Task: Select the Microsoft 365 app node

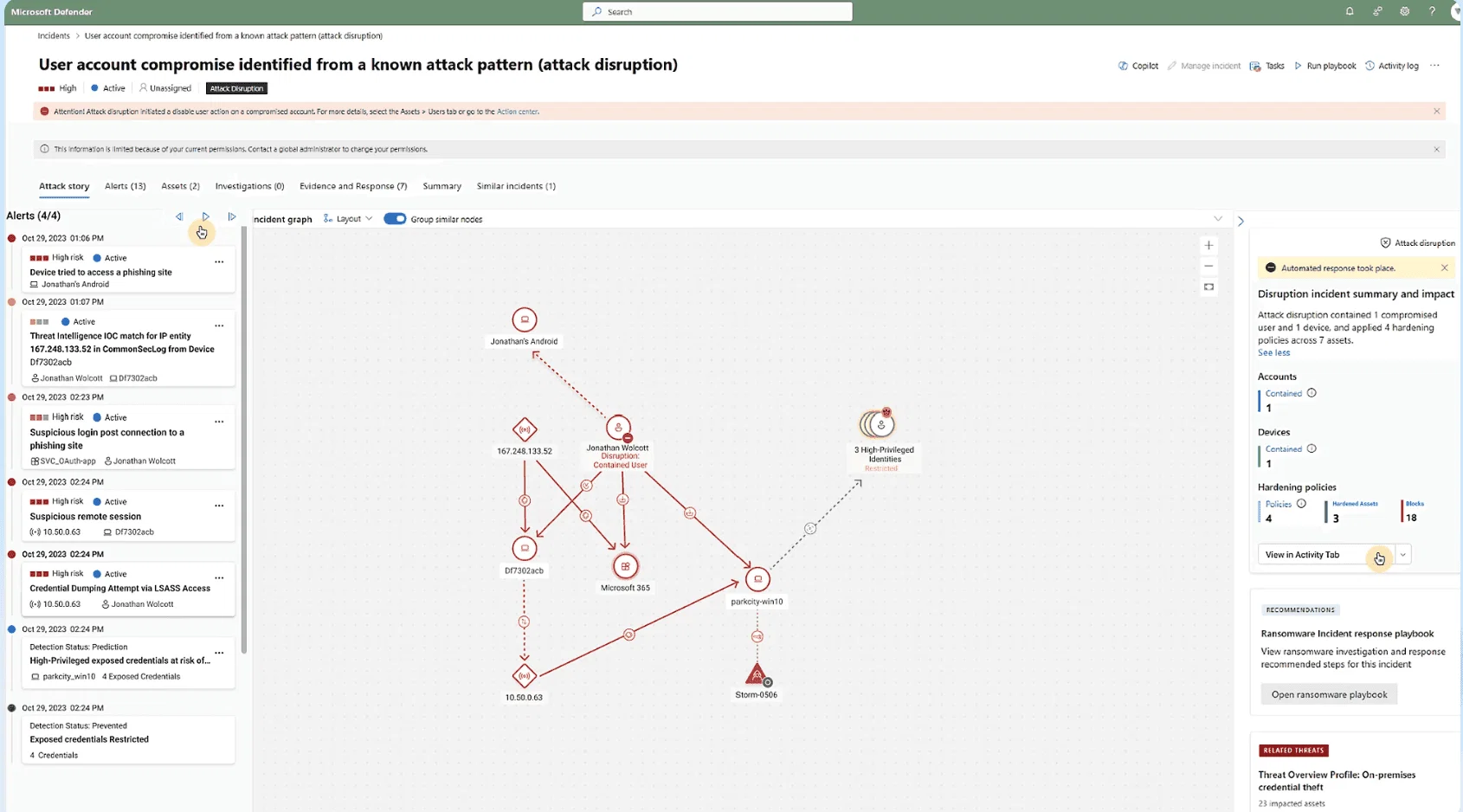Action: 625,566
